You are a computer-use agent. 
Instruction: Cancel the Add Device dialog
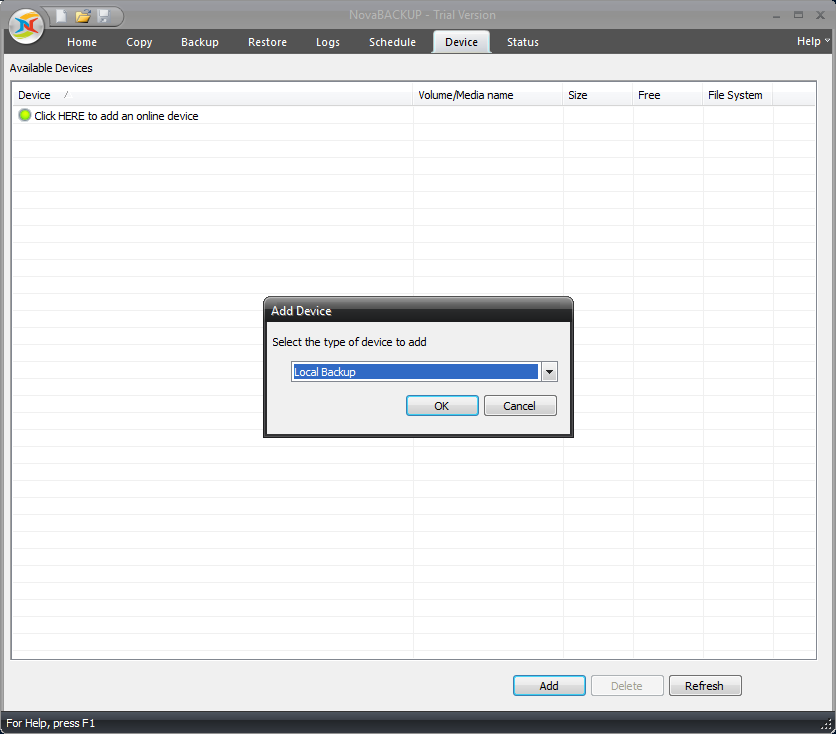click(x=520, y=405)
